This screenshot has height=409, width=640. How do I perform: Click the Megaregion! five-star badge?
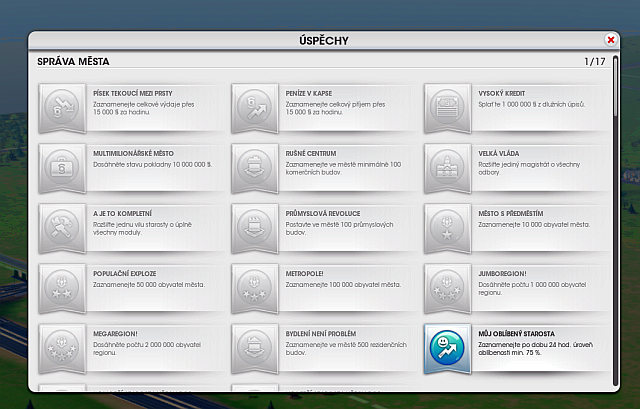(62, 348)
